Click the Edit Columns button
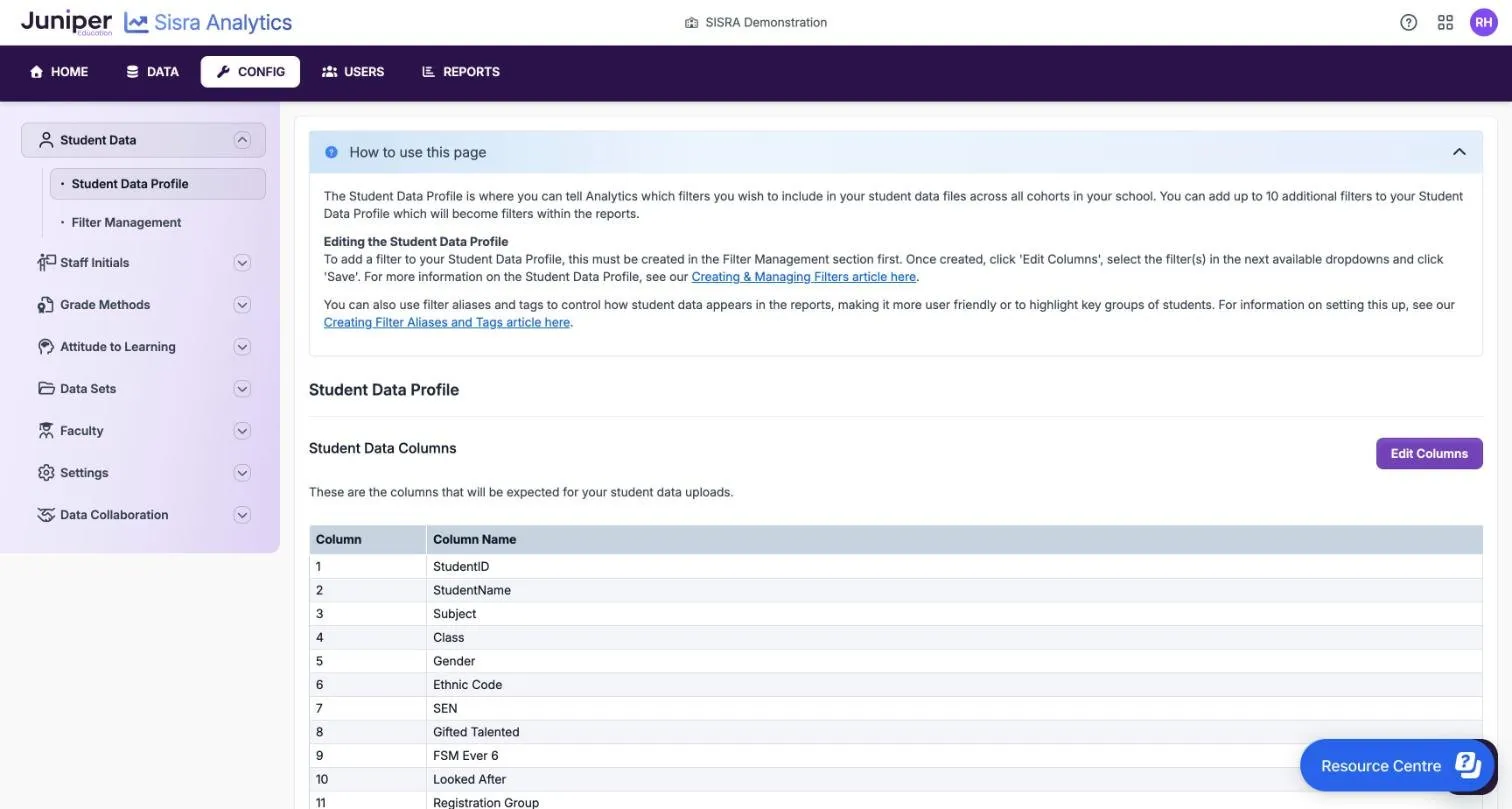Viewport: 1512px width, 809px height. click(1429, 453)
